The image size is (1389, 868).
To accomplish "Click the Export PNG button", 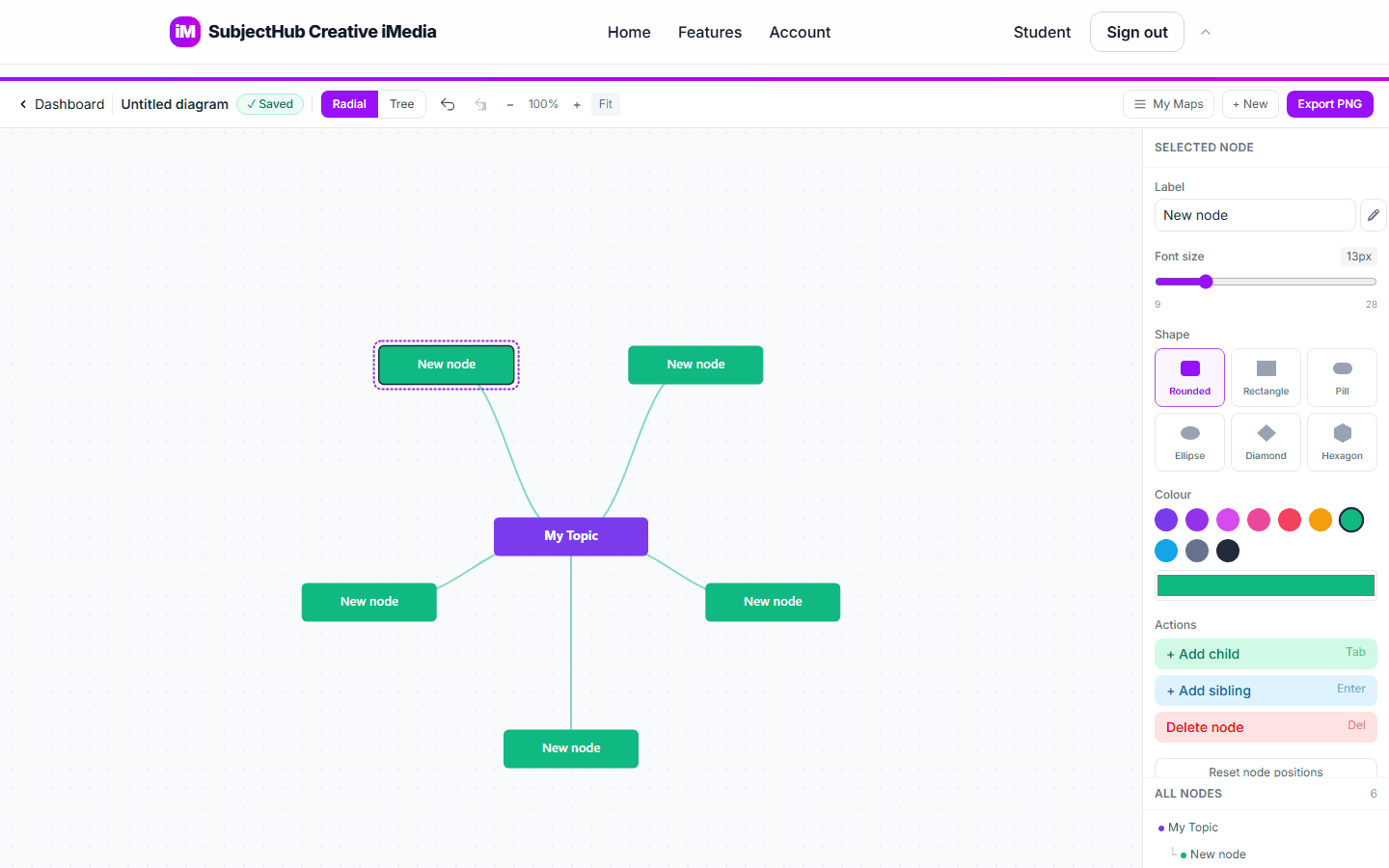I will coord(1329,104).
